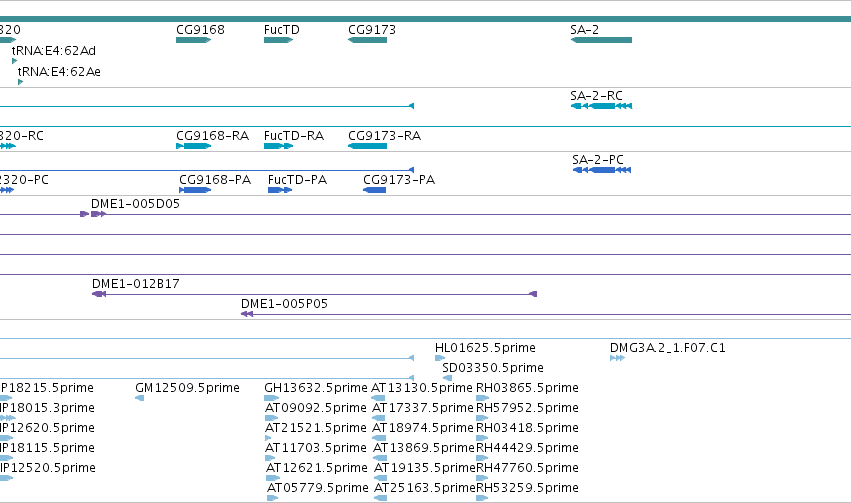
Task: Select AT18974.5prime EST
Action: (x=379, y=438)
